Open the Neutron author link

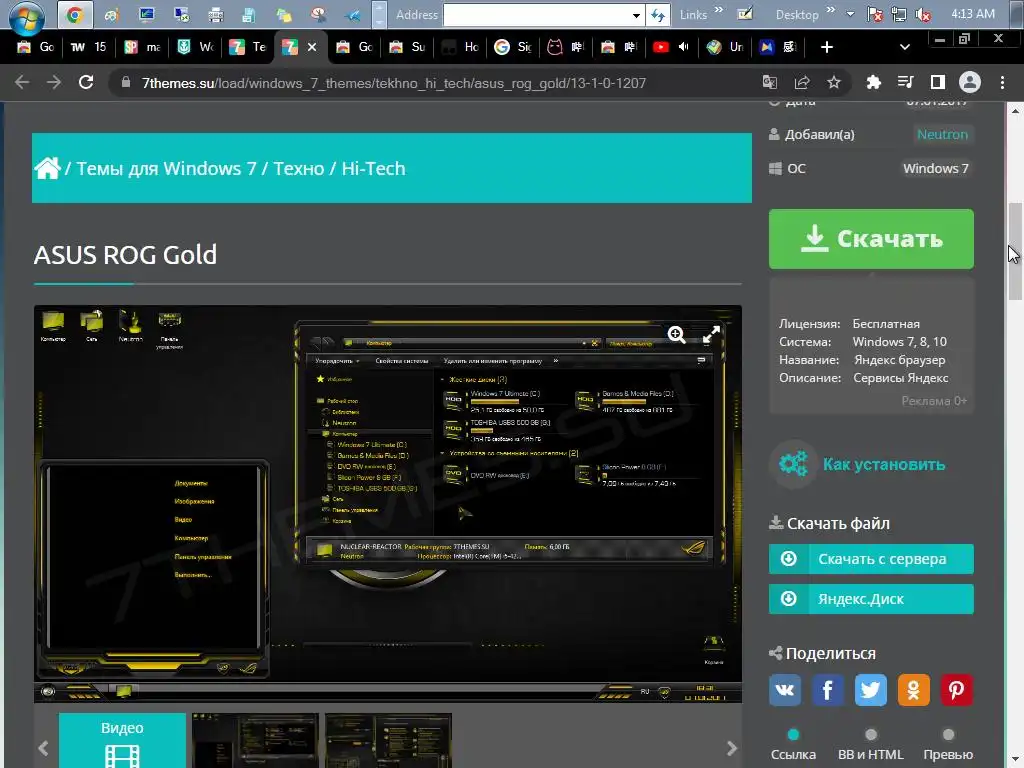point(942,135)
